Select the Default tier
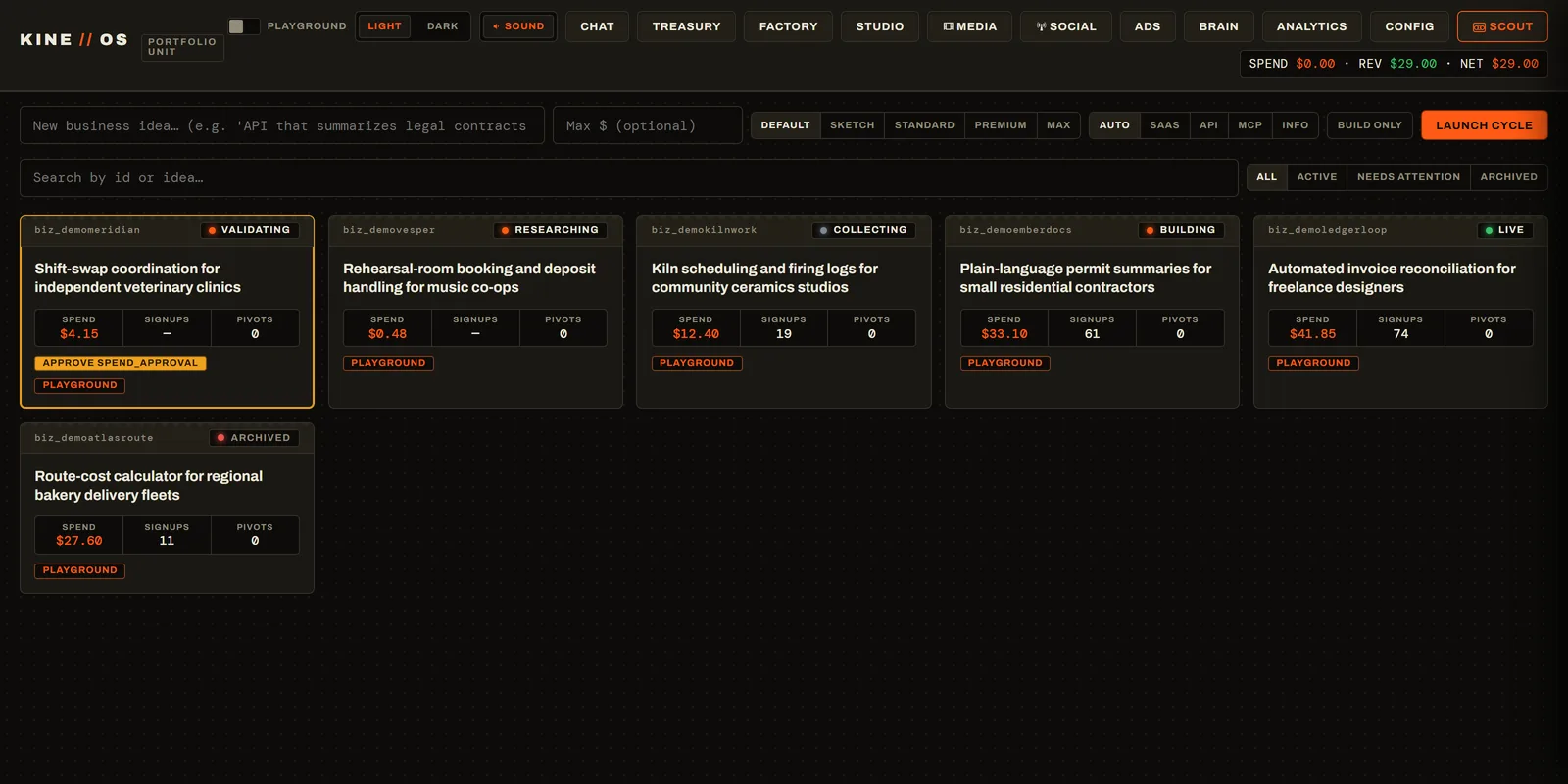This screenshot has height=784, width=1568. (x=786, y=125)
